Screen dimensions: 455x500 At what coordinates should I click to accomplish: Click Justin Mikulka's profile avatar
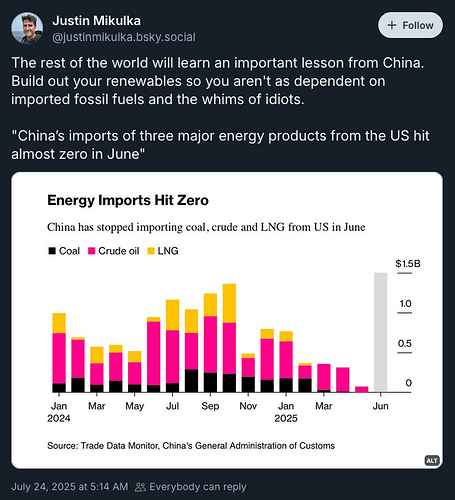click(x=27, y=28)
